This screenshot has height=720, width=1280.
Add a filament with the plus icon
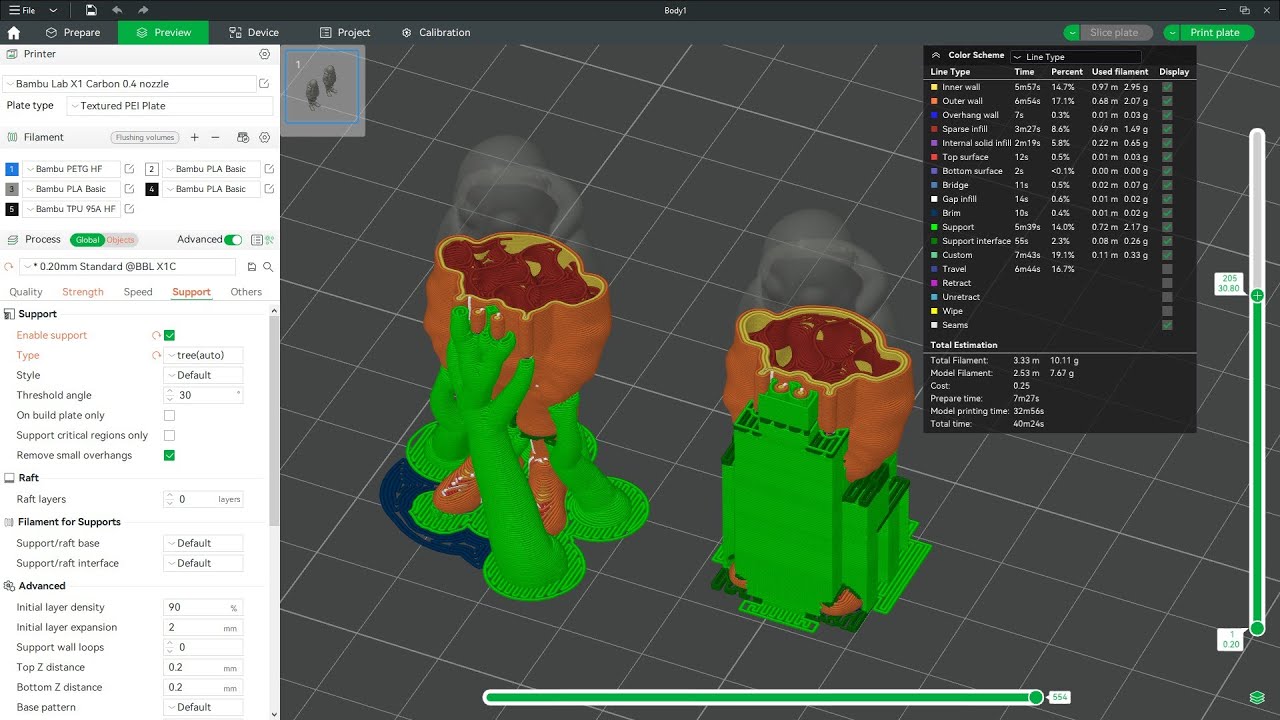pyautogui.click(x=194, y=137)
